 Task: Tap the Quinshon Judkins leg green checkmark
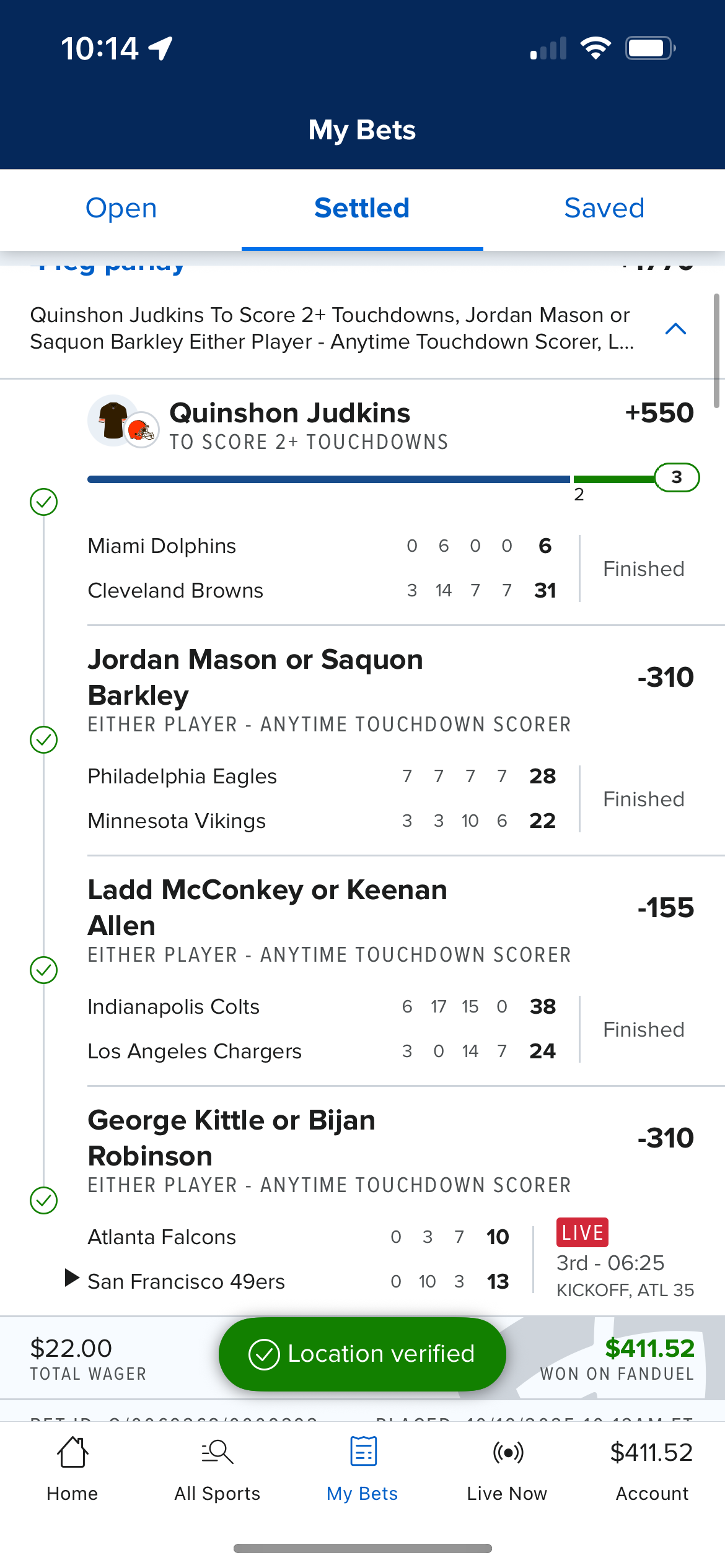44,502
